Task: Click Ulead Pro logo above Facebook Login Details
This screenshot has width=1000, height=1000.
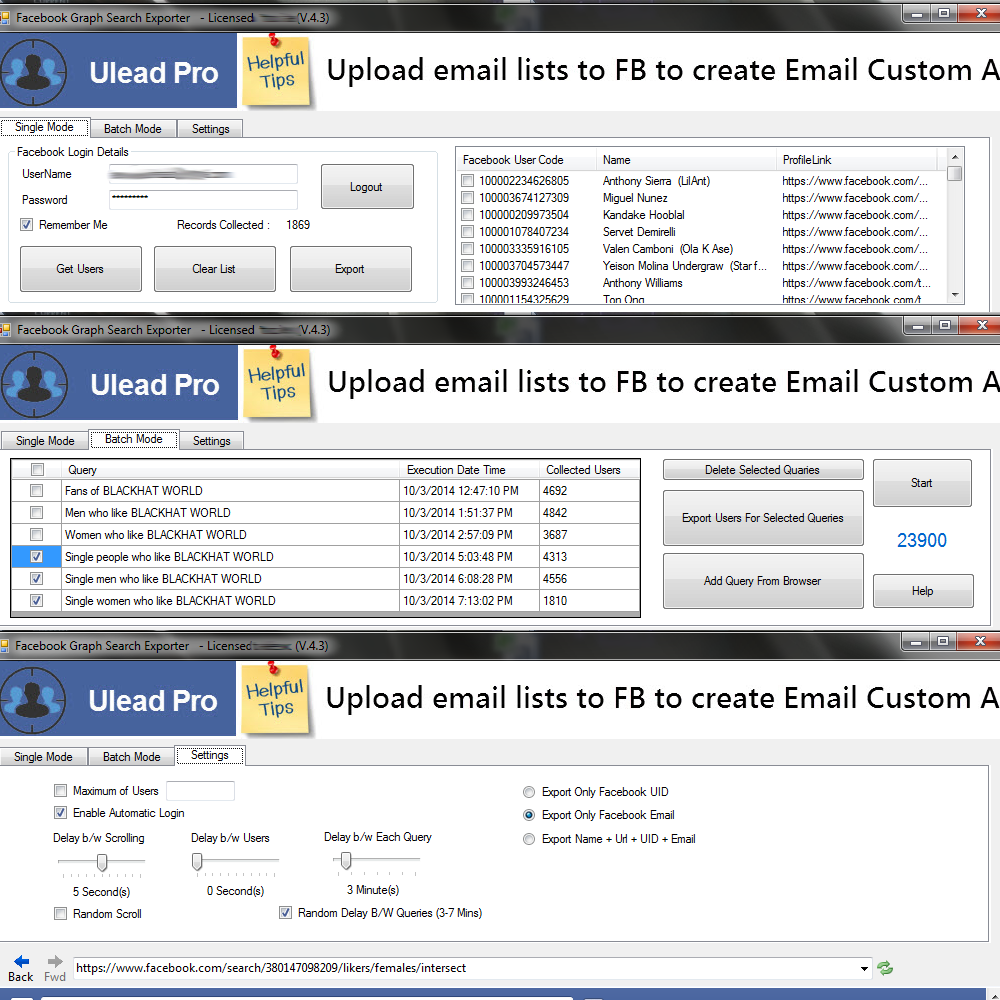Action: (118, 71)
